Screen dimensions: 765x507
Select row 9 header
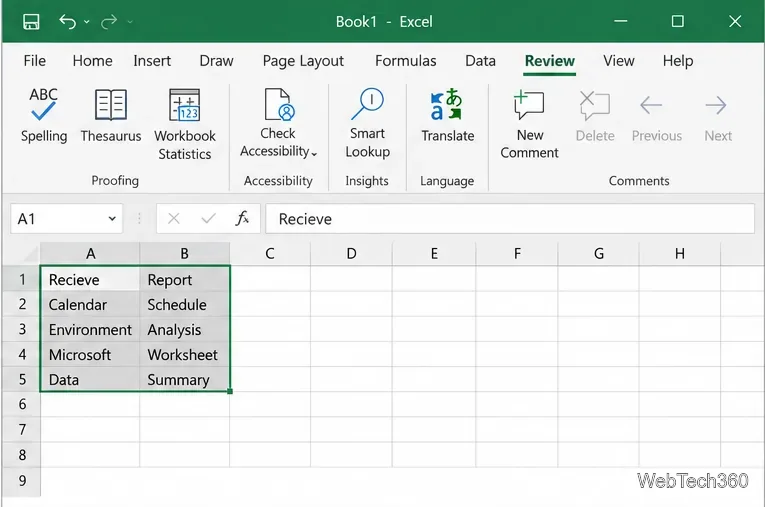21,481
